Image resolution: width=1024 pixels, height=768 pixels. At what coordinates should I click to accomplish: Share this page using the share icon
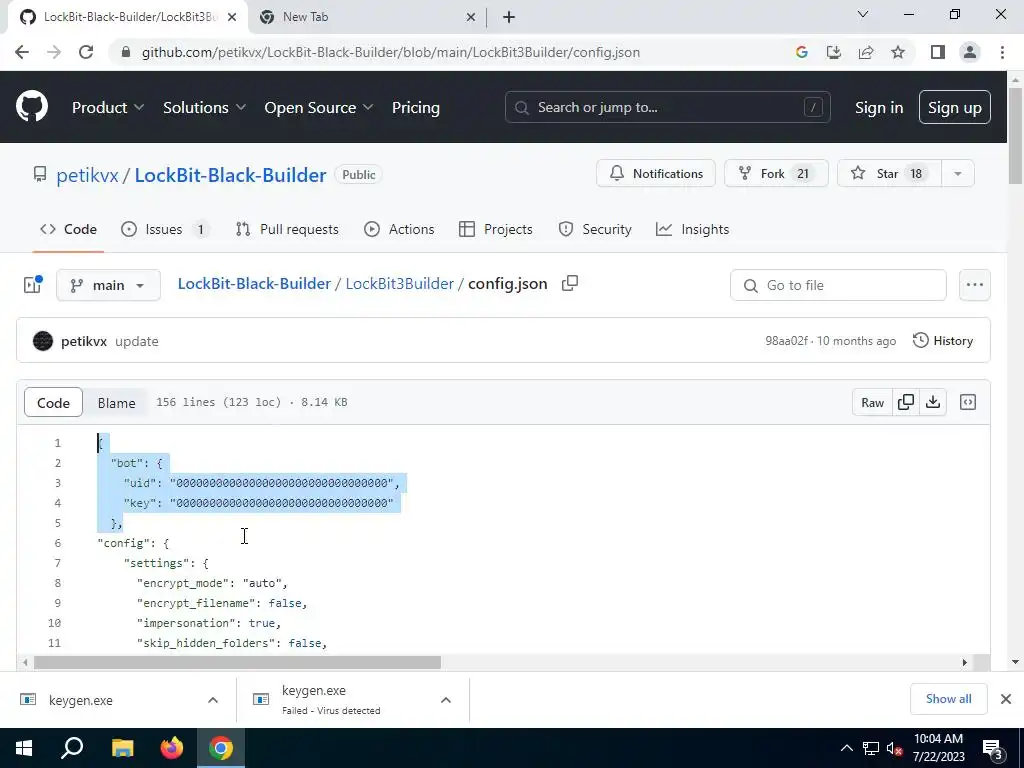866,52
